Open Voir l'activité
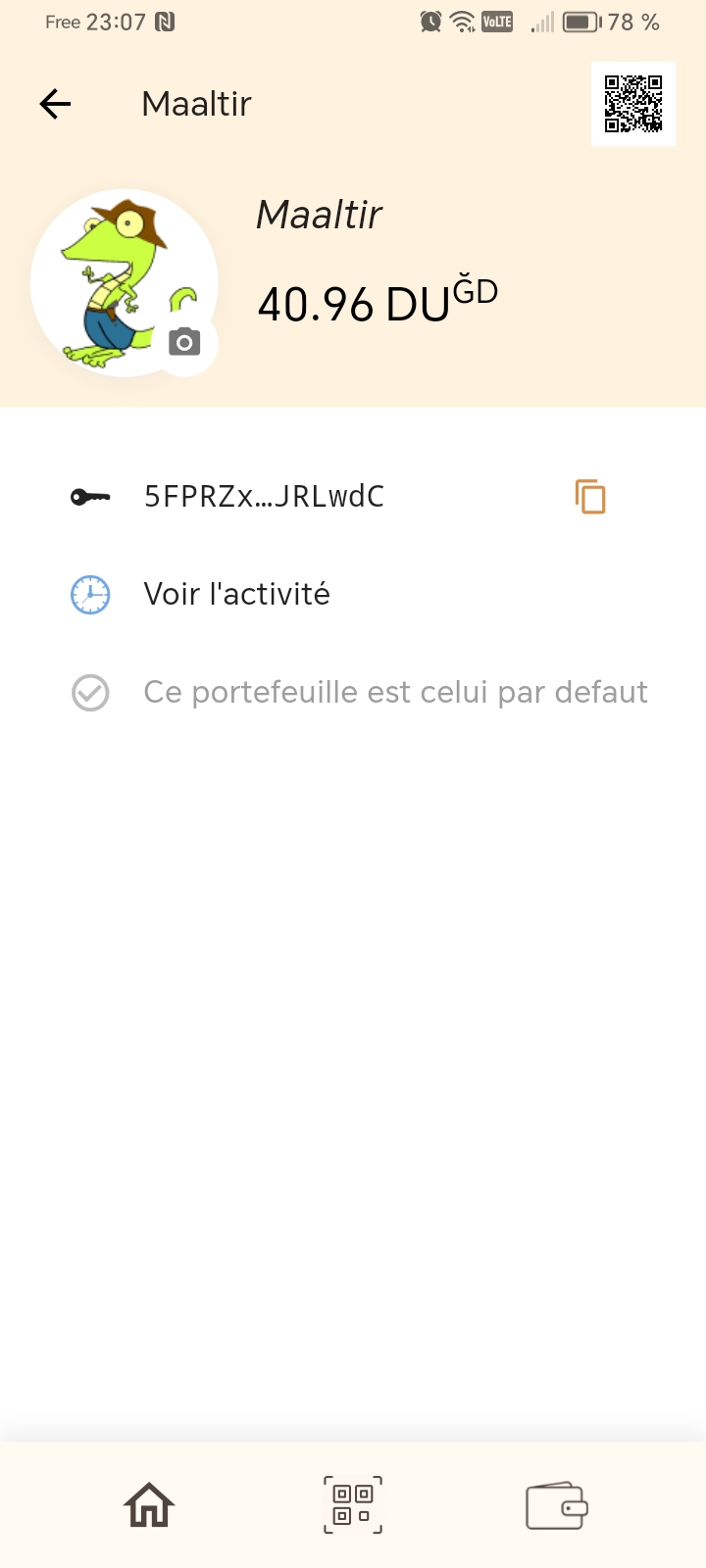The image size is (706, 1568). pos(236,595)
